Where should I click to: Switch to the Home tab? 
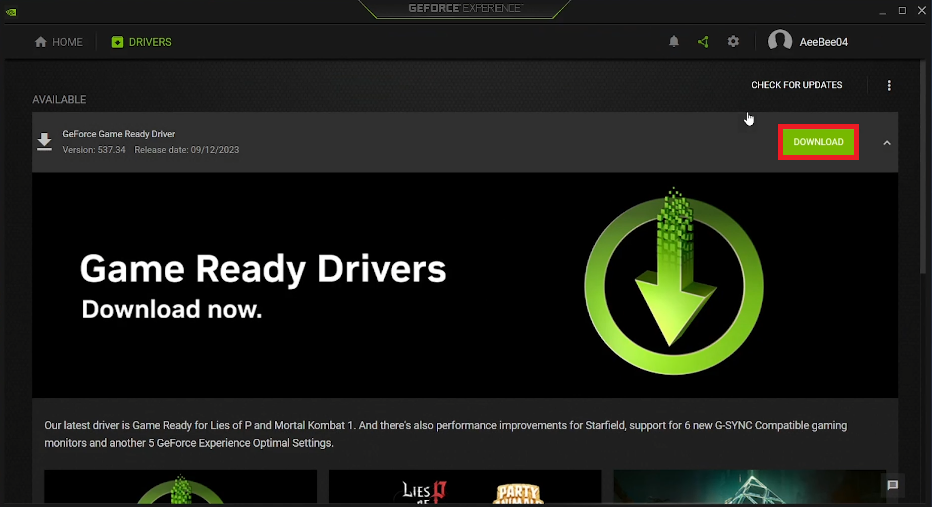59,42
